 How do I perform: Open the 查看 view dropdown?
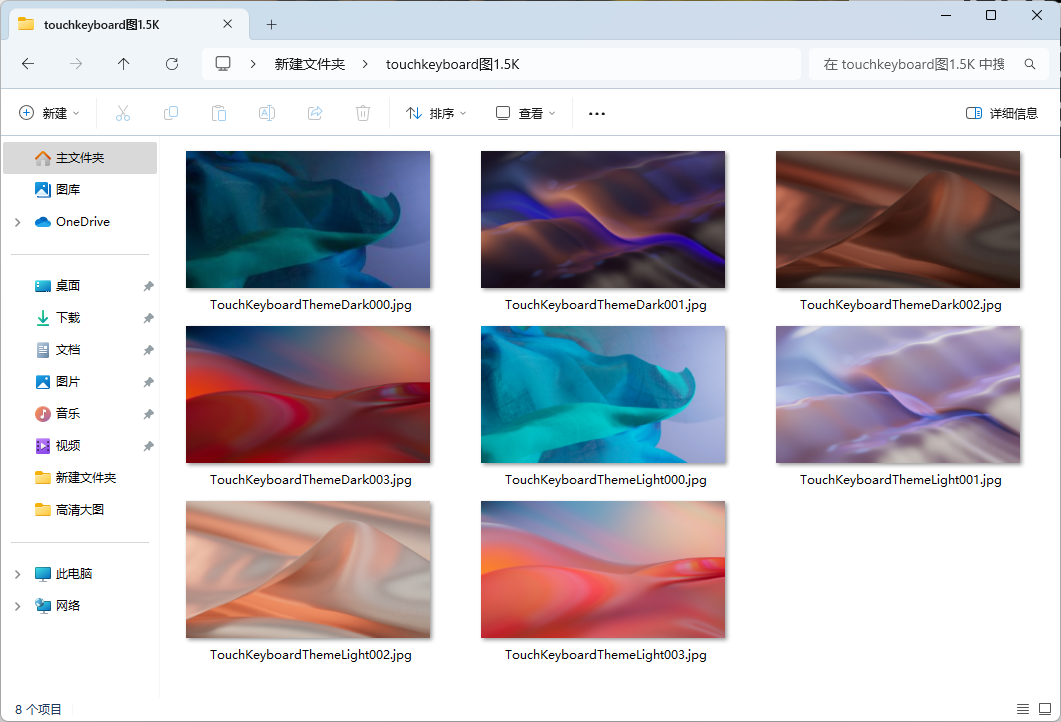click(x=526, y=113)
